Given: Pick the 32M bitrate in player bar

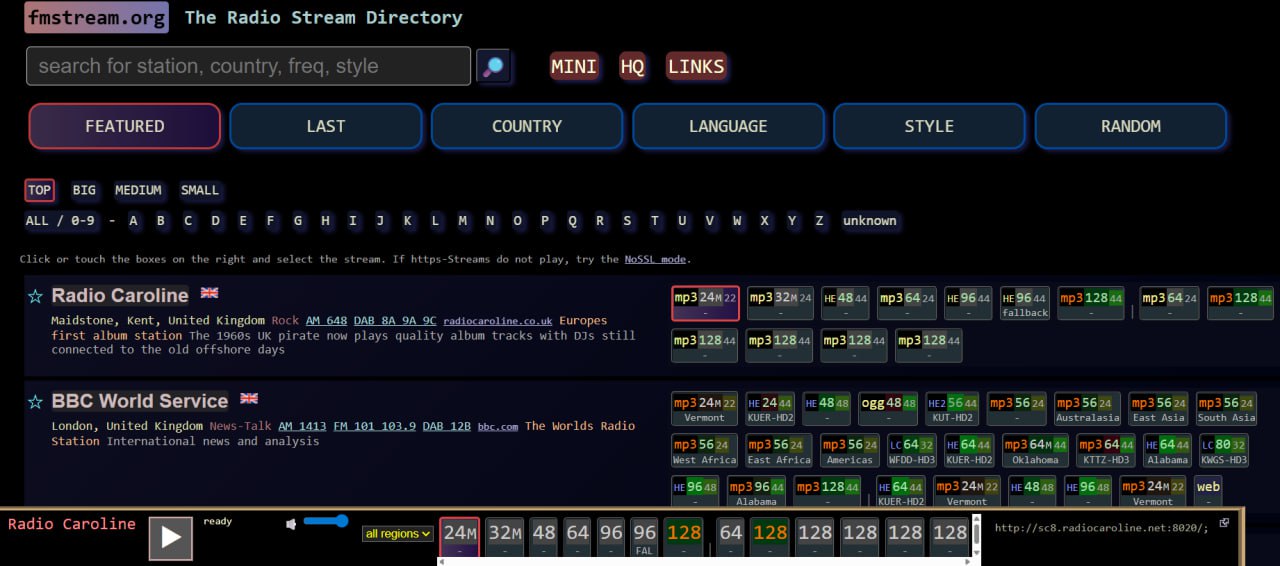Looking at the screenshot, I should pos(505,538).
